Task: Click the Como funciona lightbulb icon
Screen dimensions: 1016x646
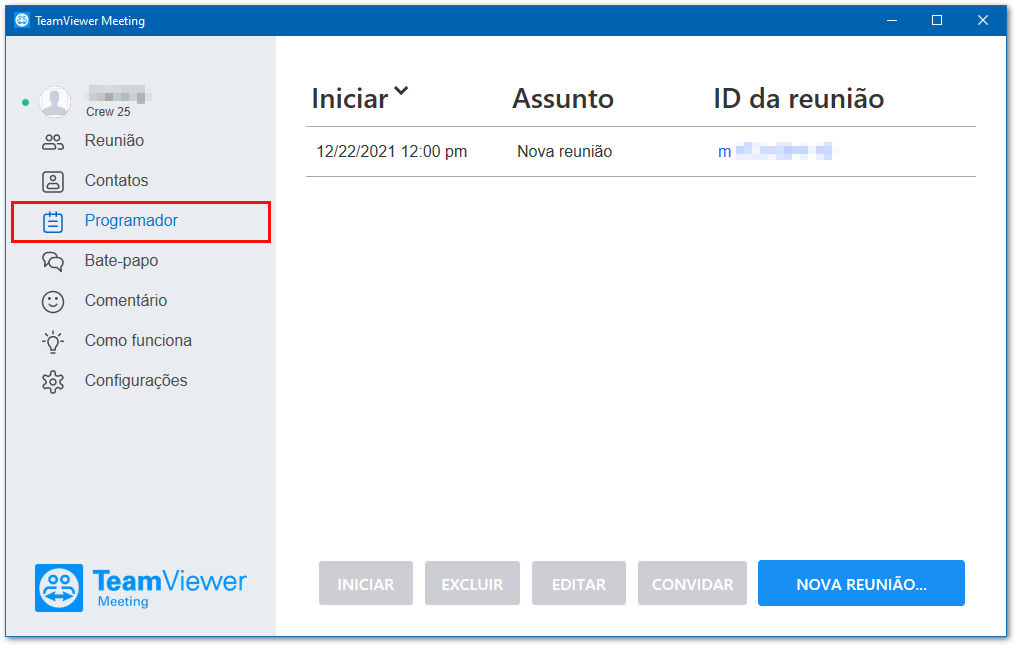Action: [52, 341]
